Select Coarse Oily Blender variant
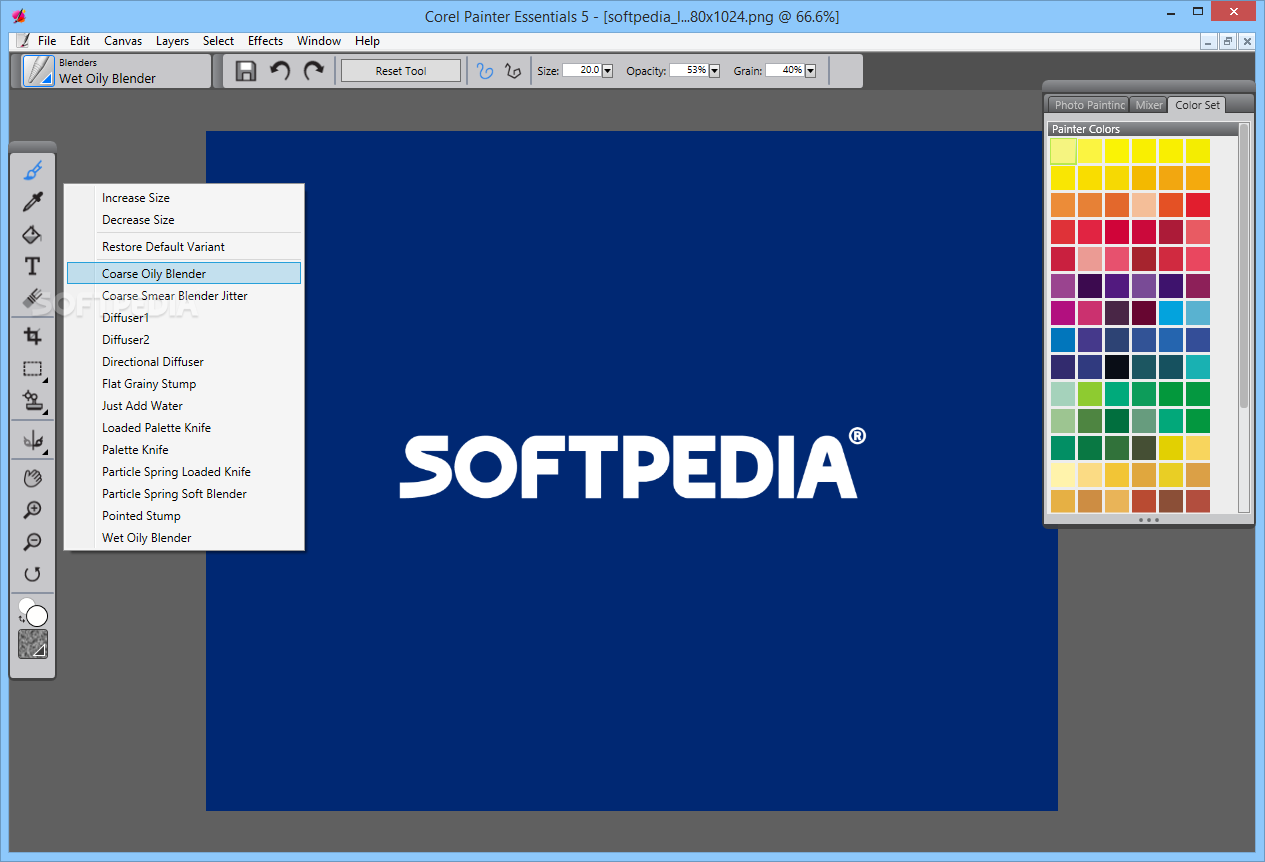 (x=183, y=274)
